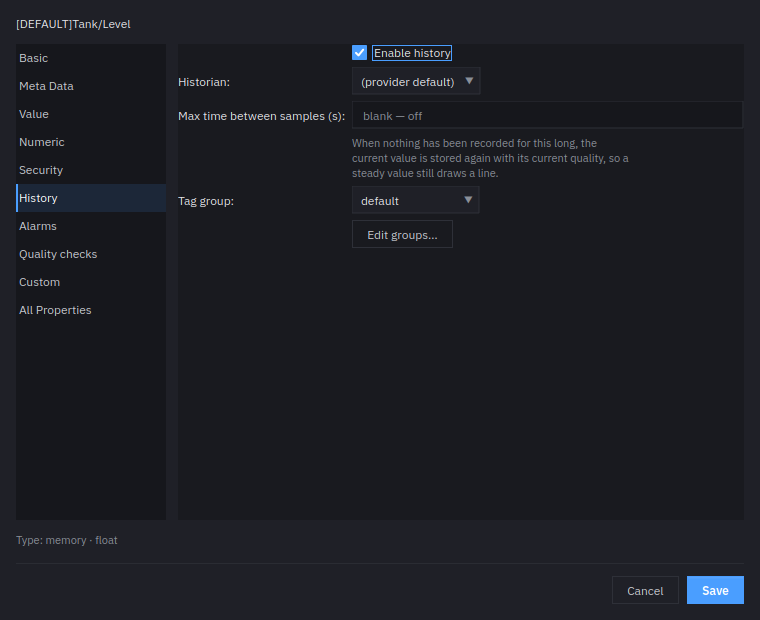Select the Numeric section
This screenshot has width=760, height=620.
coord(91,142)
